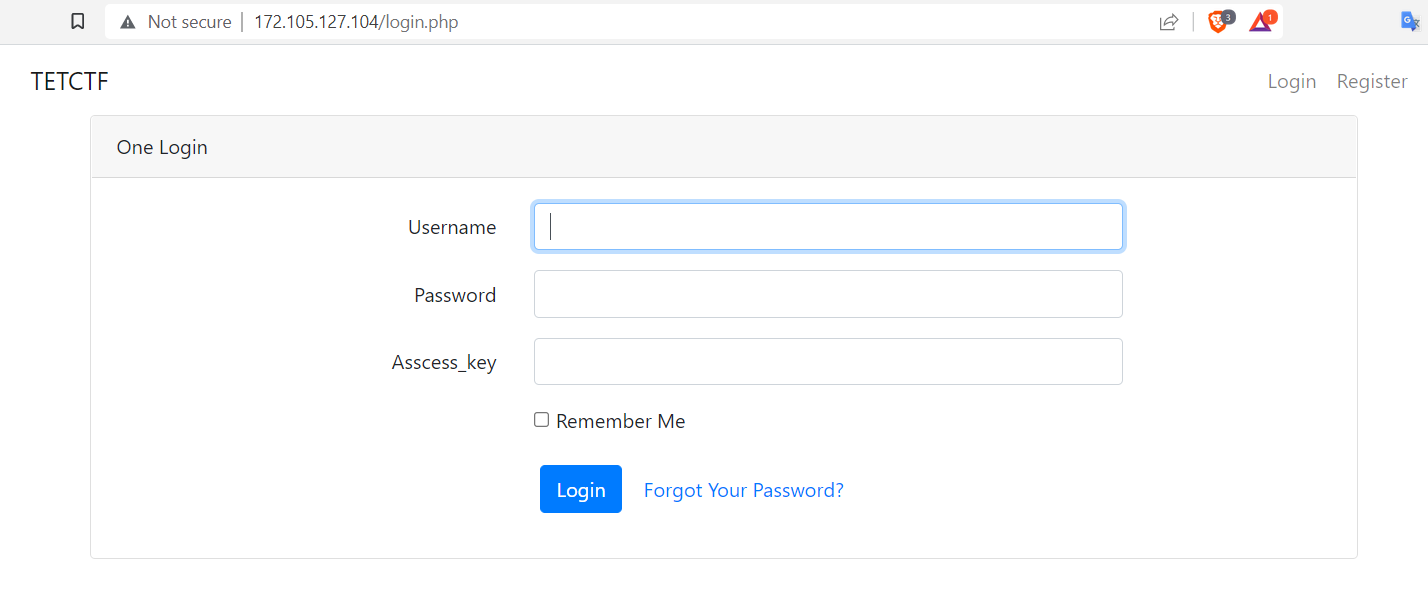Click the Google Translate extension icon
Viewport: 1428px width, 603px height.
tap(1410, 22)
